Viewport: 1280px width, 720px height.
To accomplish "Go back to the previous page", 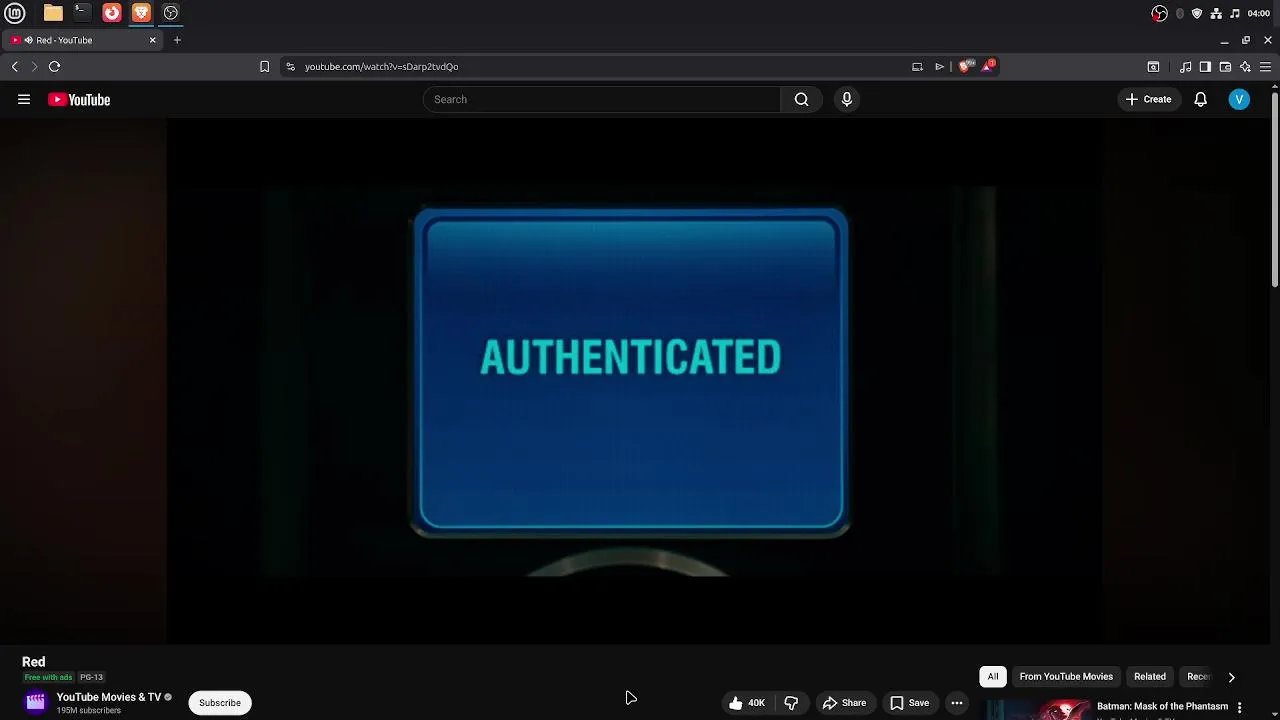I will tap(15, 66).
